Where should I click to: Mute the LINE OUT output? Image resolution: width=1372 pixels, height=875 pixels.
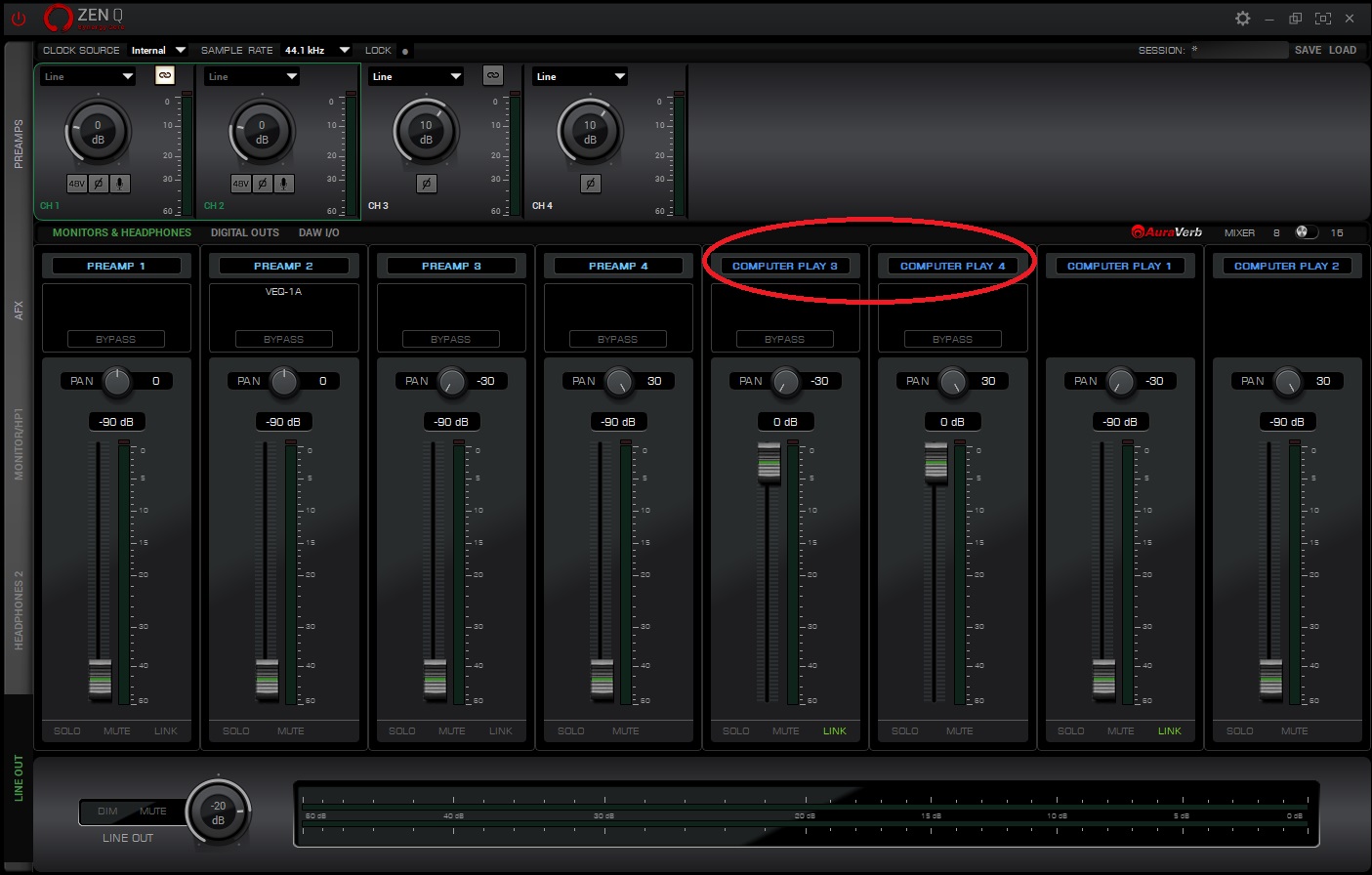[153, 812]
